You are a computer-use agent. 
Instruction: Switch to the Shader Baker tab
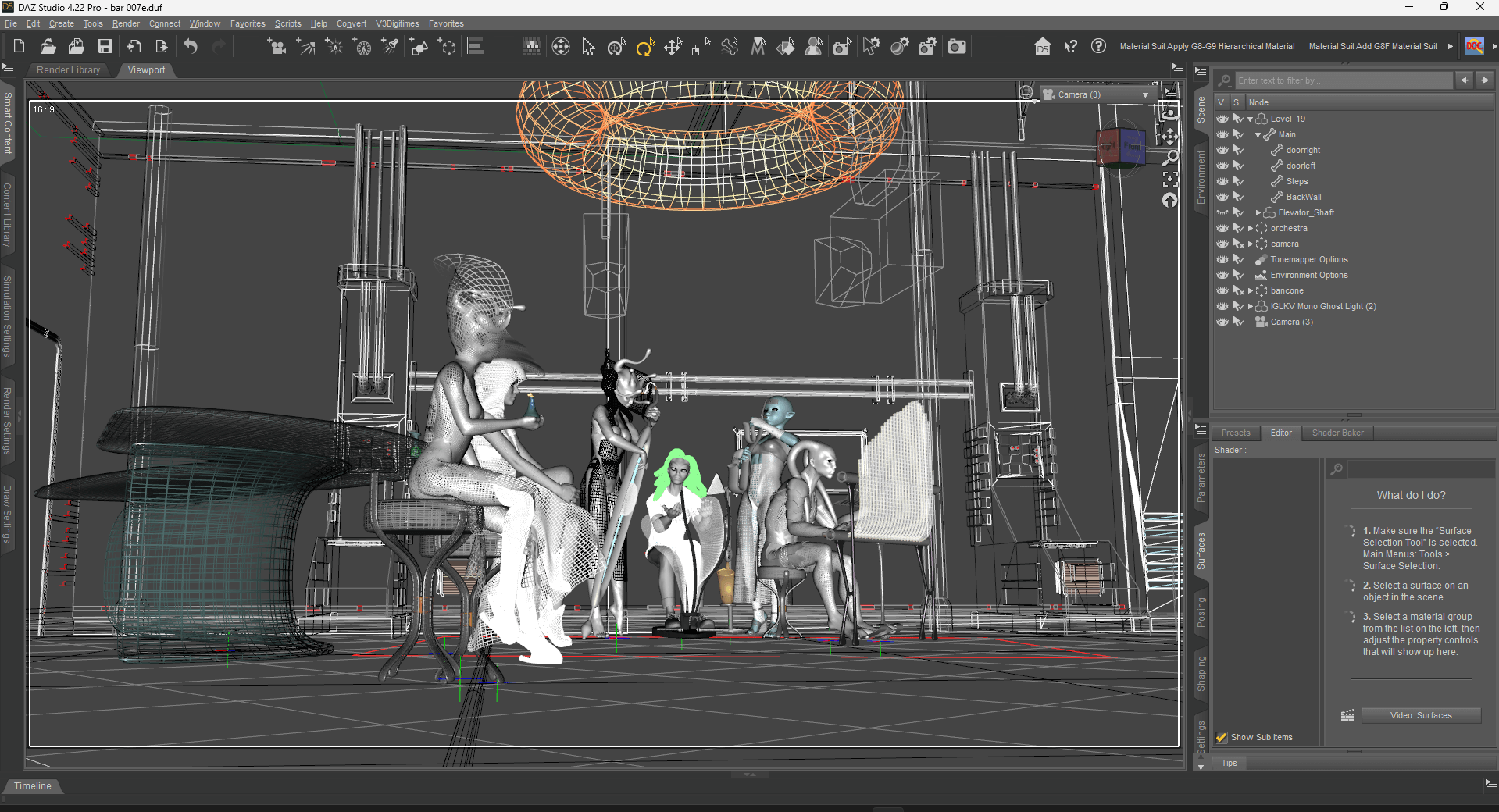[1337, 433]
